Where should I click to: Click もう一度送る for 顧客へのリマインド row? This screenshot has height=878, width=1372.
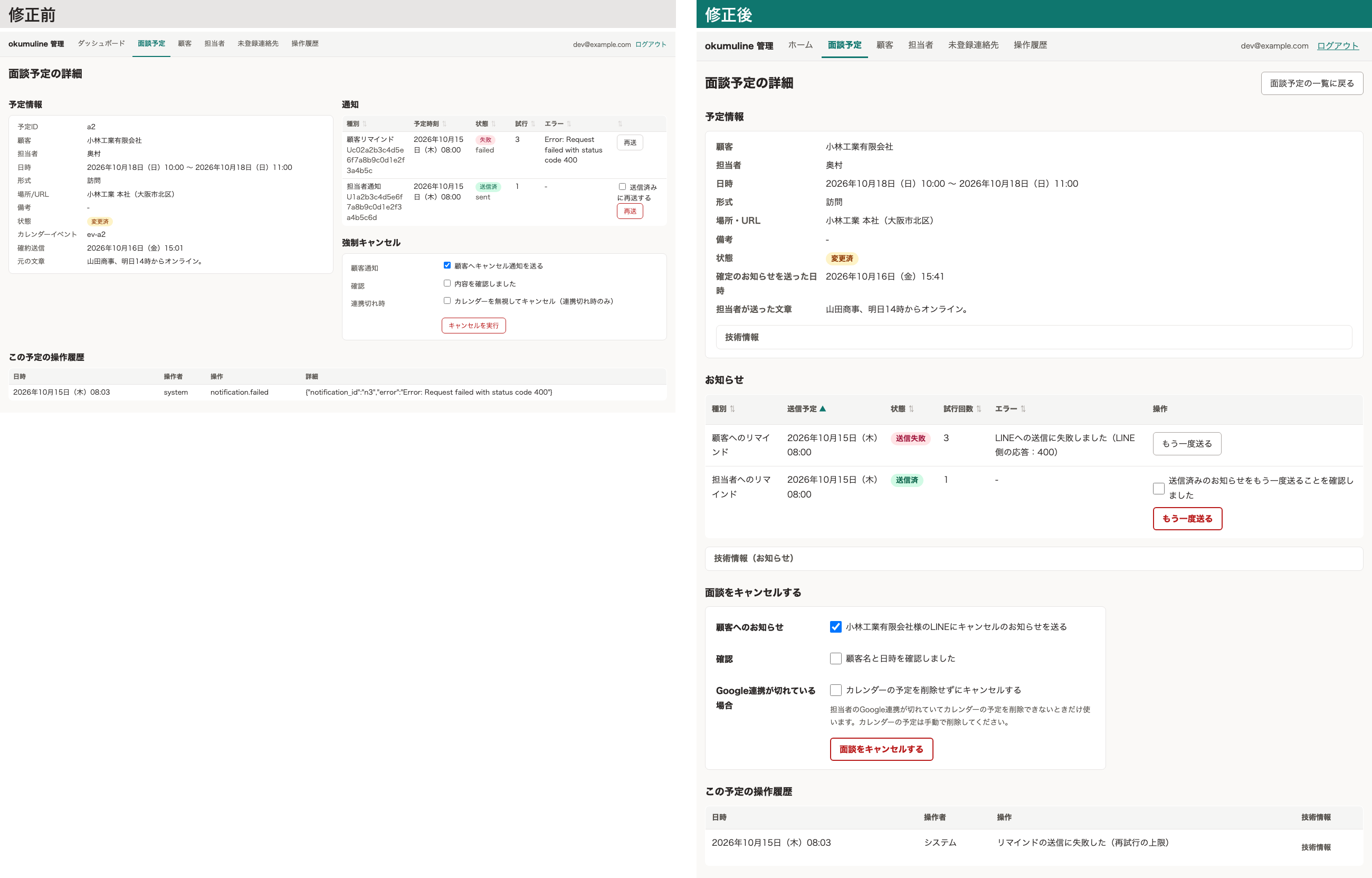click(x=1187, y=444)
